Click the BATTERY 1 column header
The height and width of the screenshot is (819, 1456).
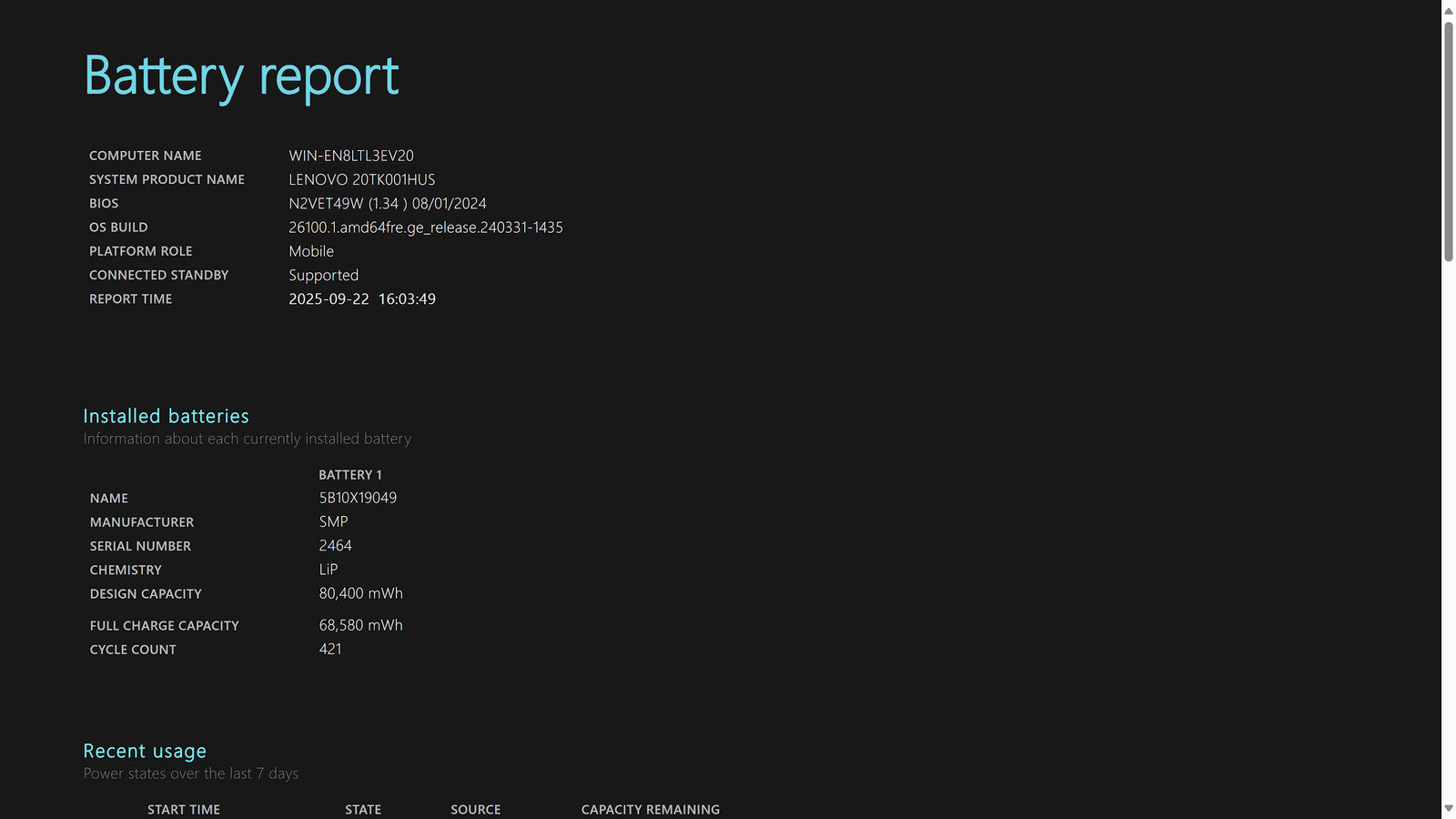350,475
